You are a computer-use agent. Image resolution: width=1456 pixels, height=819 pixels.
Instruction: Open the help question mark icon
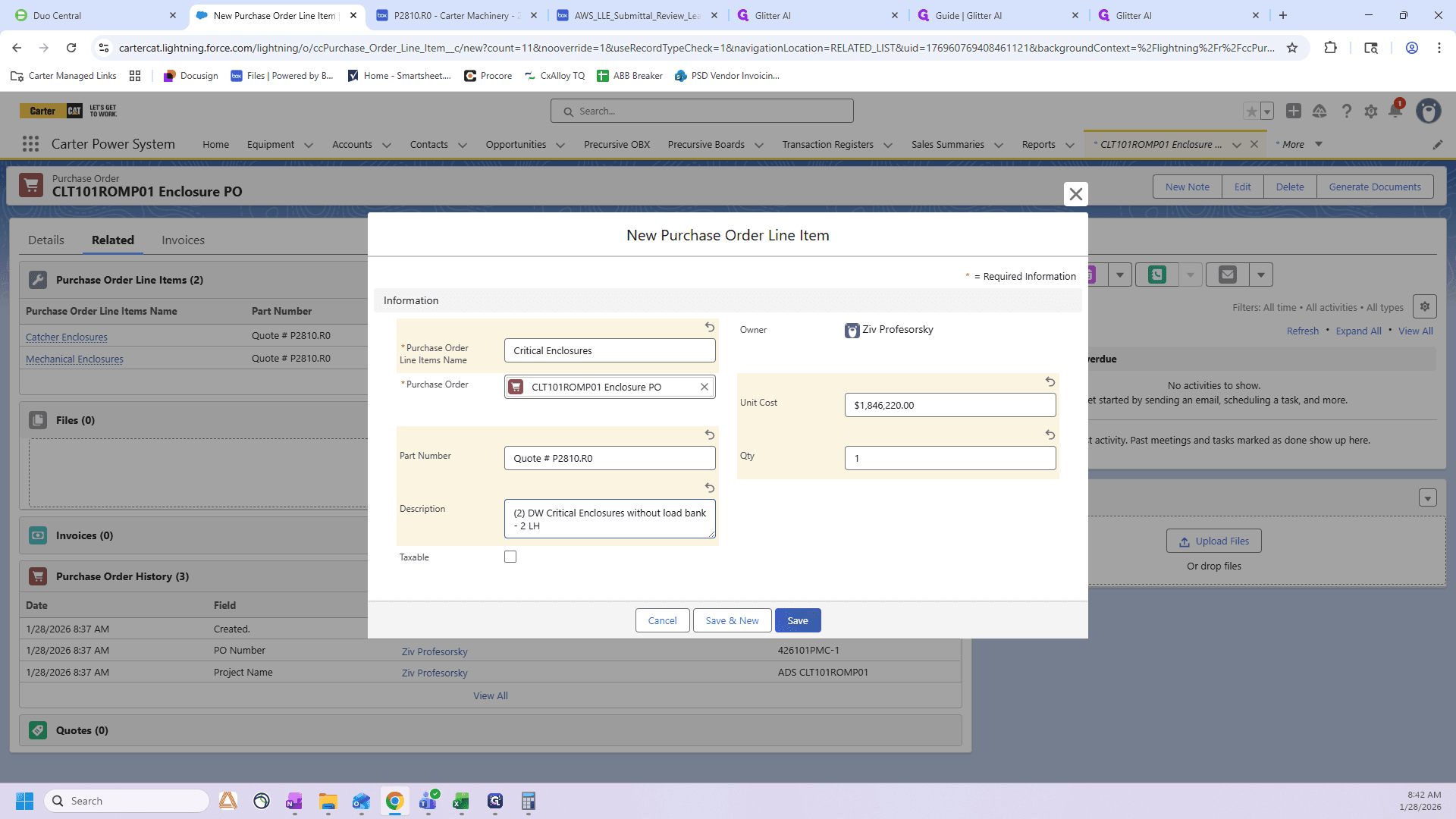tap(1346, 111)
